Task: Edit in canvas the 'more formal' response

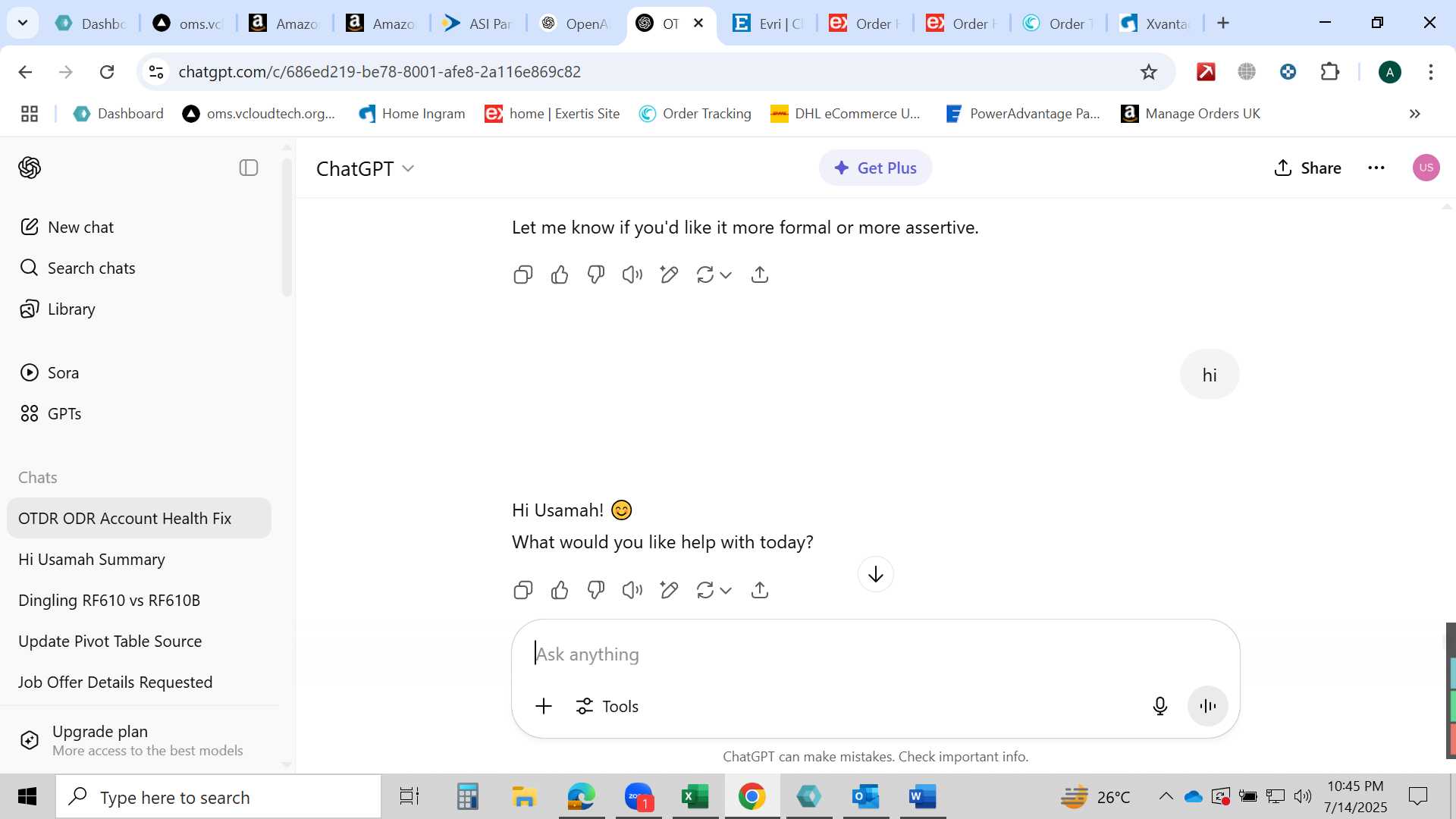Action: click(x=669, y=275)
